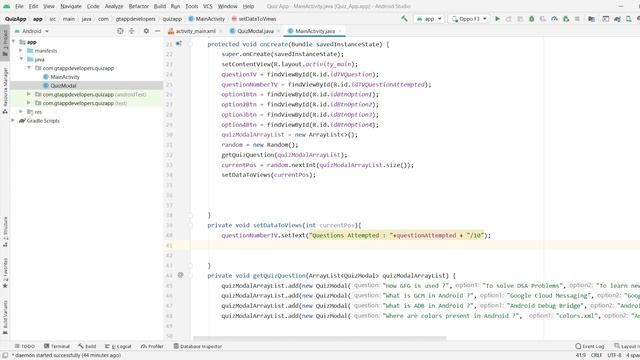
Task: Open the Event Log
Action: pos(590,346)
